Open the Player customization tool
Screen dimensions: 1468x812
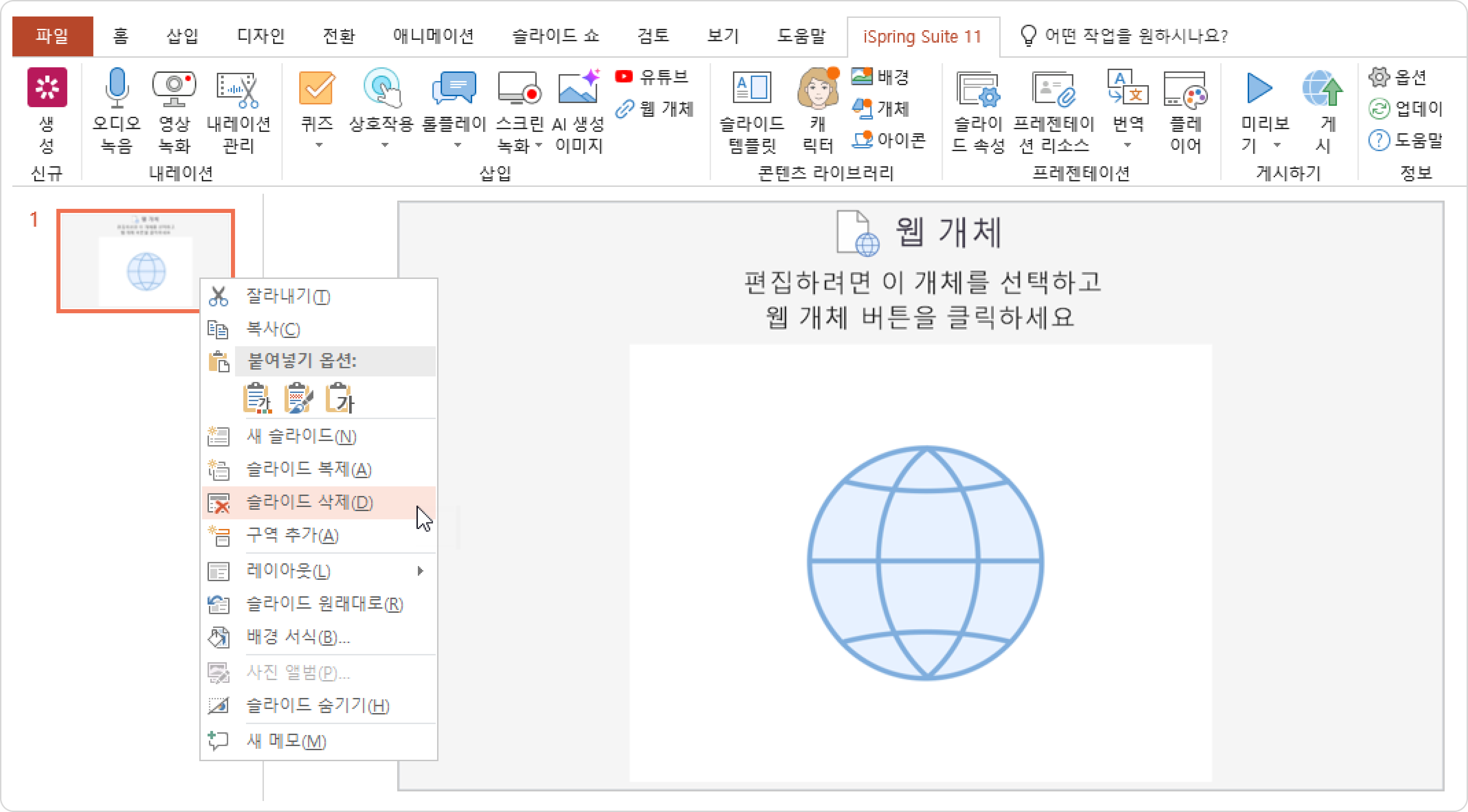[x=1185, y=89]
